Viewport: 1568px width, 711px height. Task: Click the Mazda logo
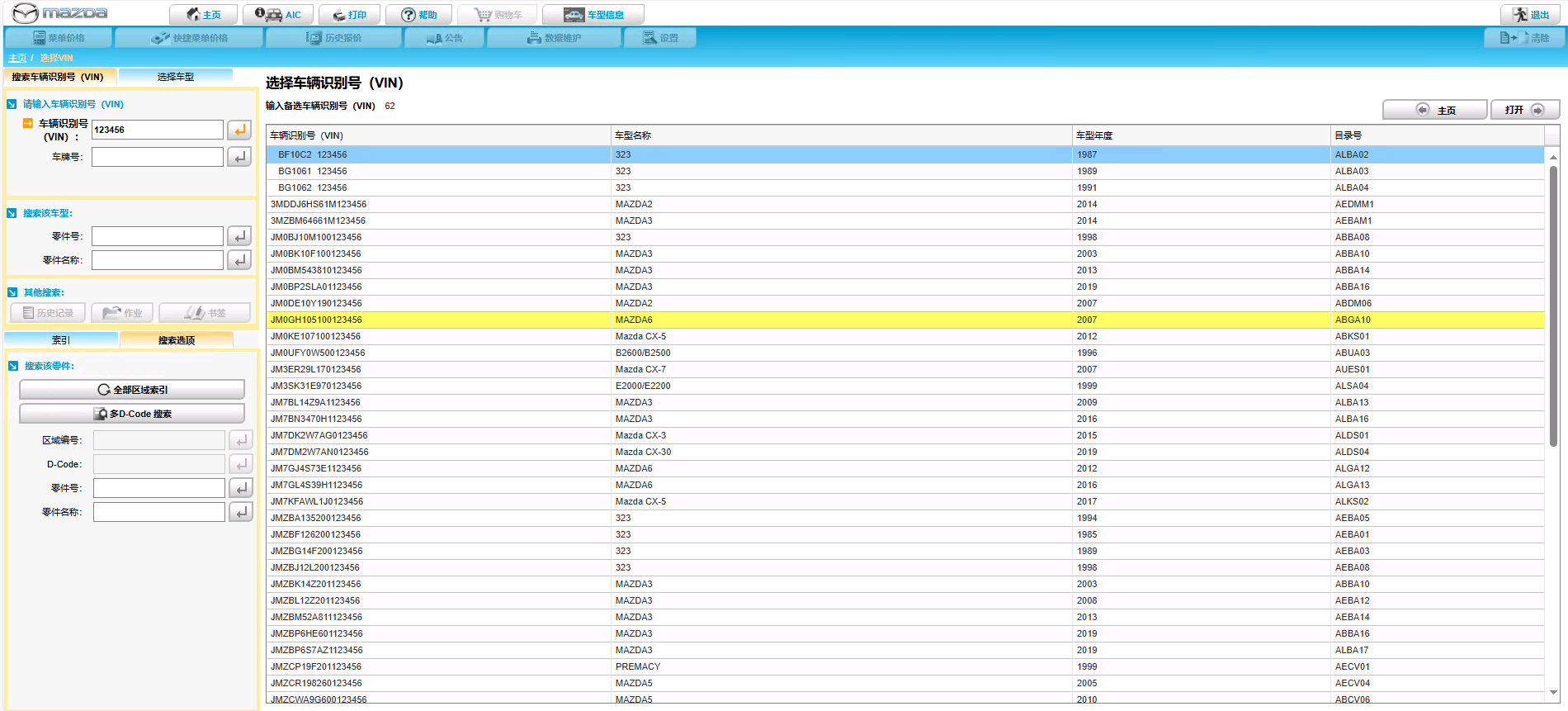(x=59, y=13)
